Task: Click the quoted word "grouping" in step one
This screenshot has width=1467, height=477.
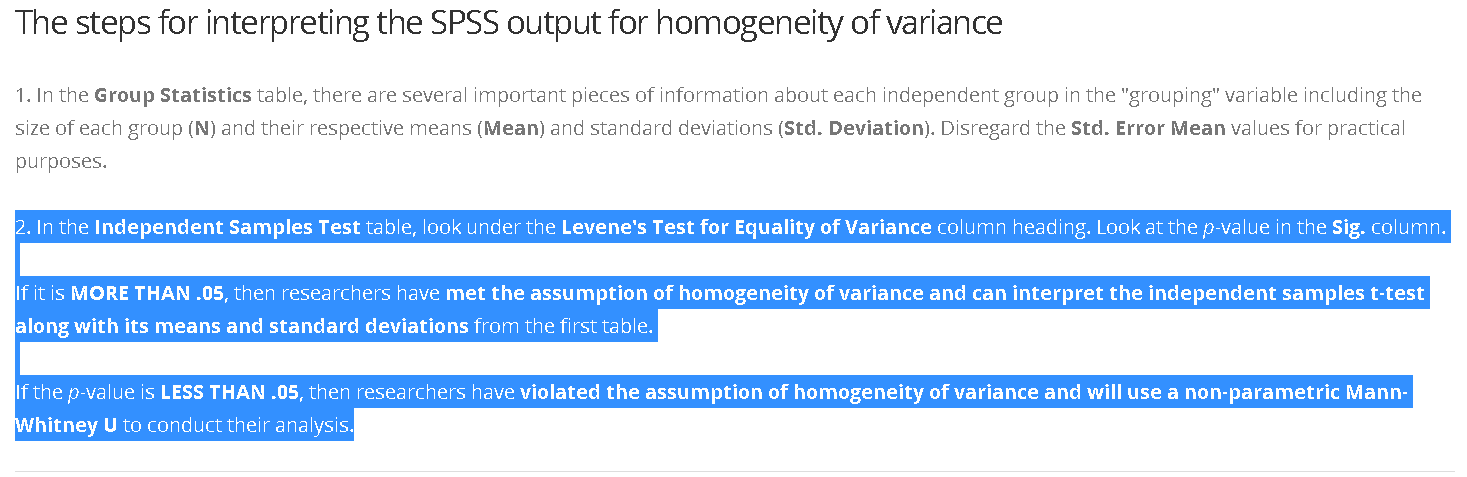Action: pyautogui.click(x=1162, y=96)
